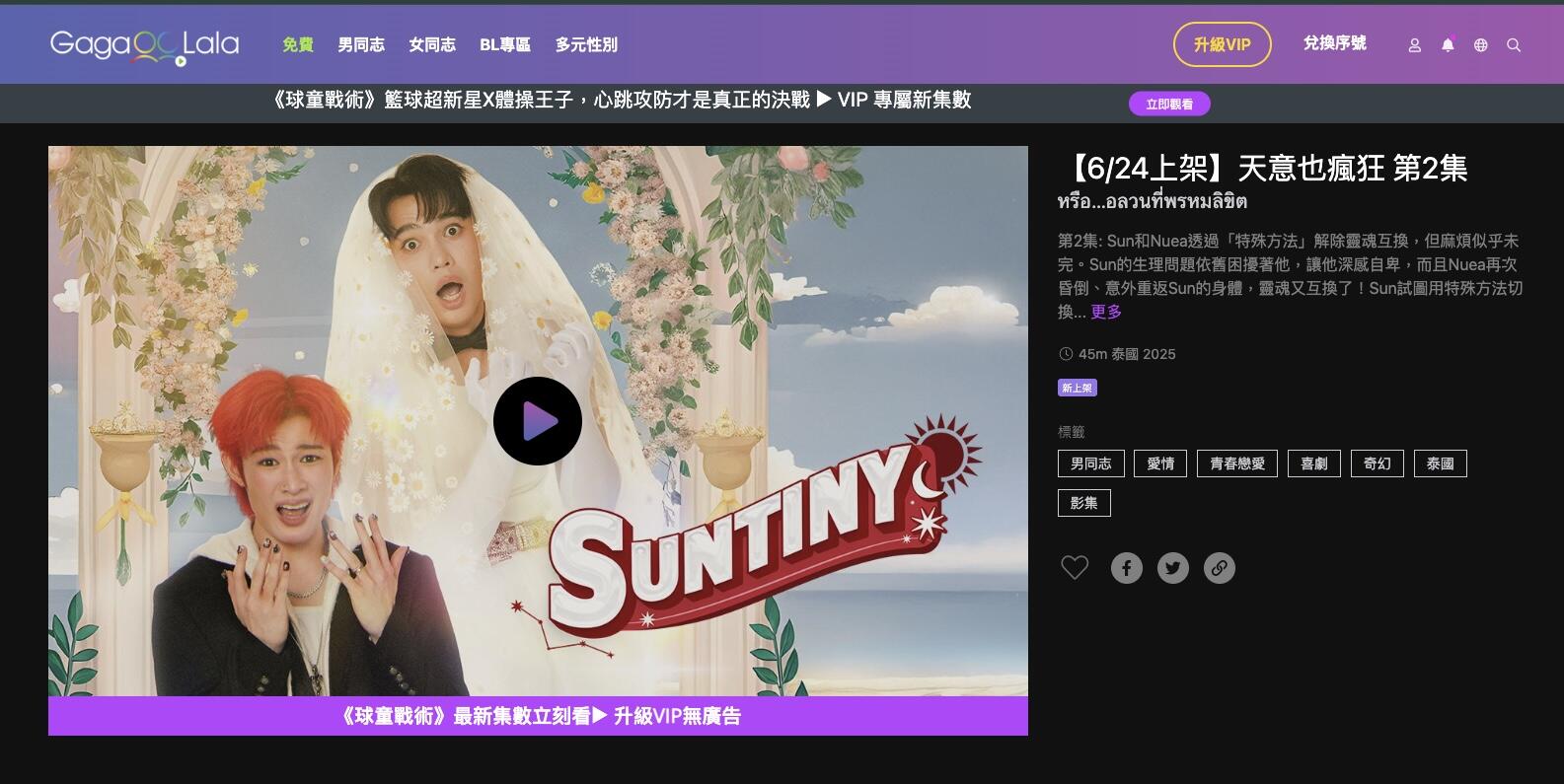This screenshot has height=784, width=1564.
Task: Open the search magnifier icon
Action: (x=1514, y=45)
